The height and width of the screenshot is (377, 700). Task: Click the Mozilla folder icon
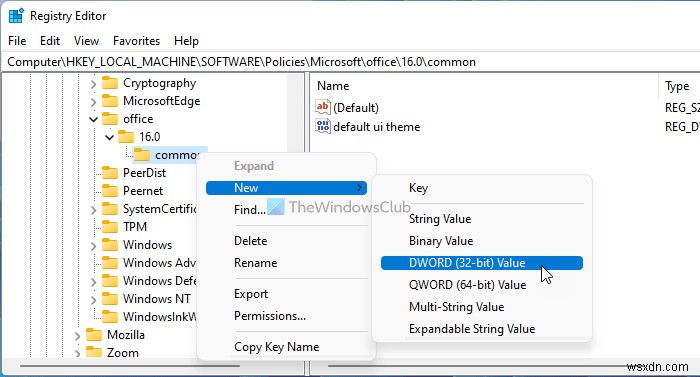[x=94, y=335]
